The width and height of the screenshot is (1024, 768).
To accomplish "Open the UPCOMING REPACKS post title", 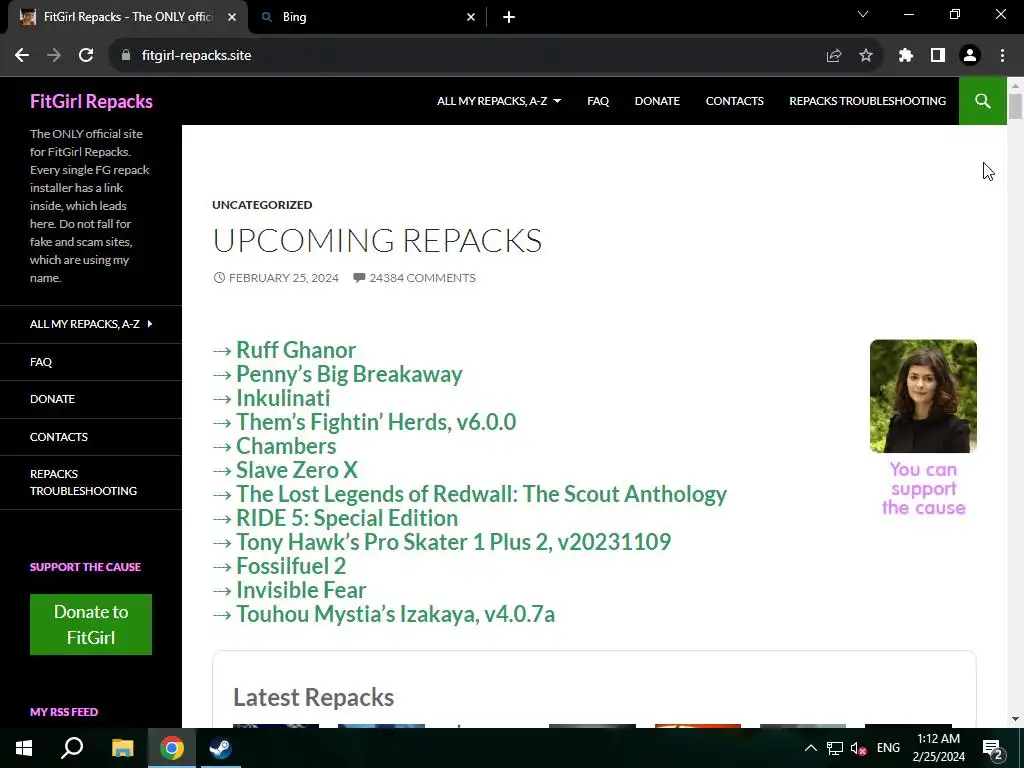I will (377, 240).
